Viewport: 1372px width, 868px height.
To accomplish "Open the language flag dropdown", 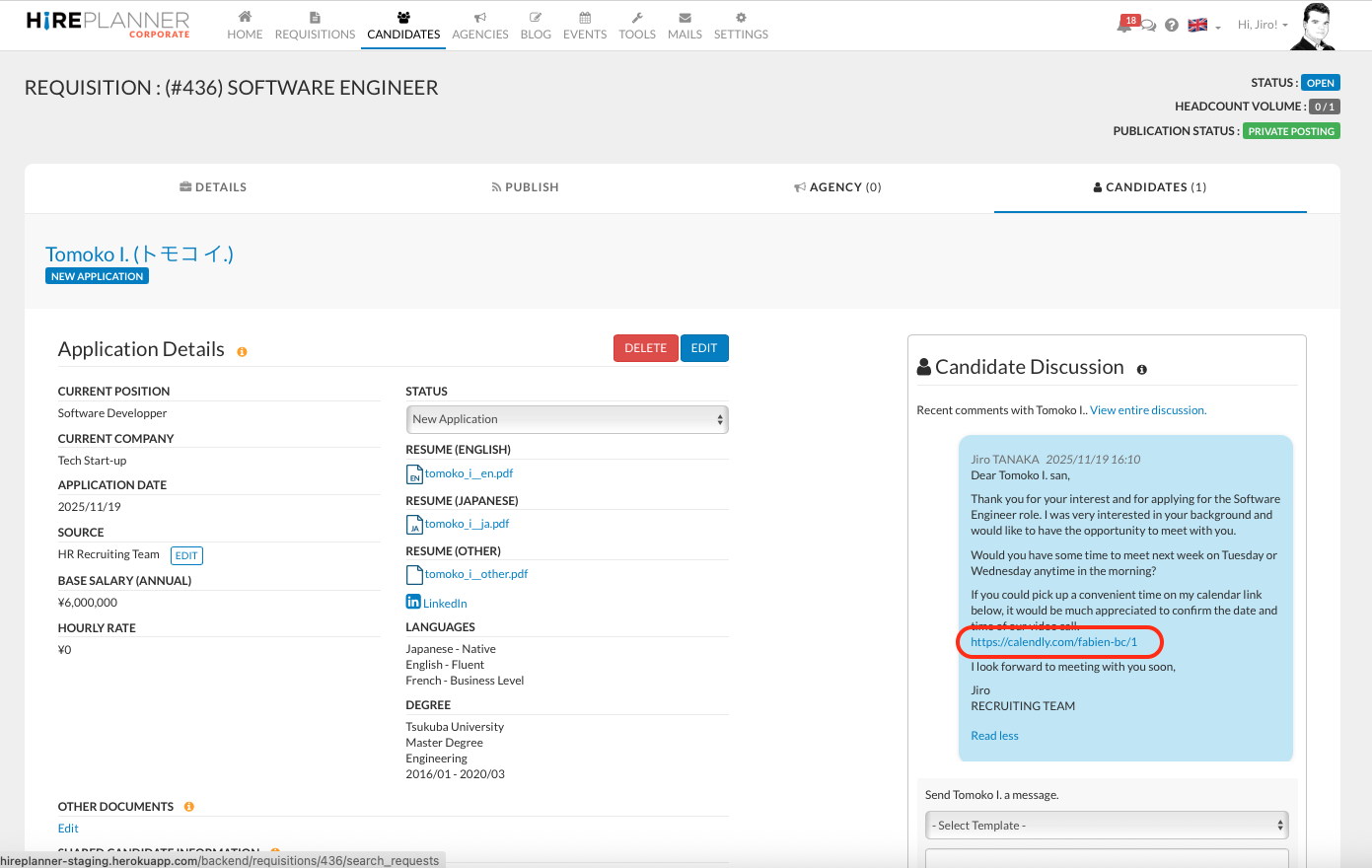I will (1203, 26).
